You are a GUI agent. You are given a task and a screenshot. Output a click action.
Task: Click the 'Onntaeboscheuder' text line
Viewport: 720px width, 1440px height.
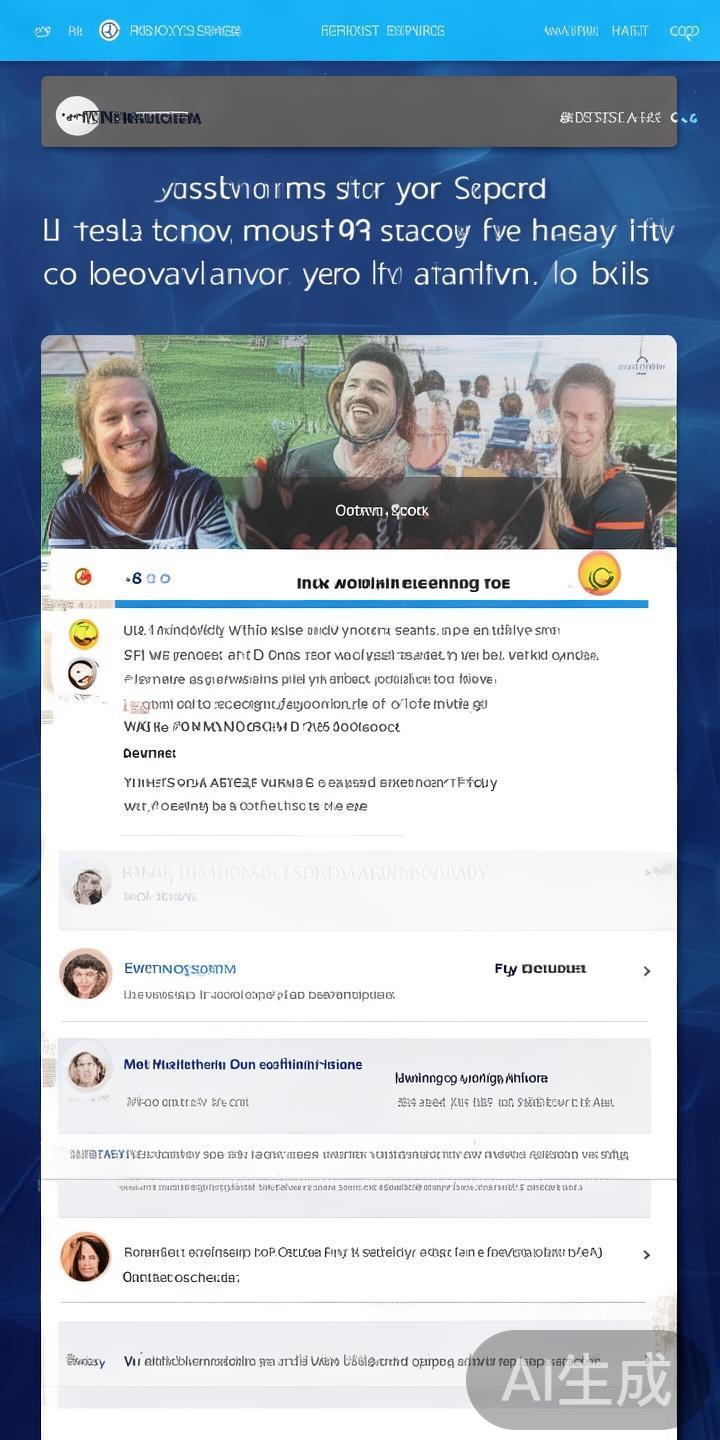click(181, 1277)
